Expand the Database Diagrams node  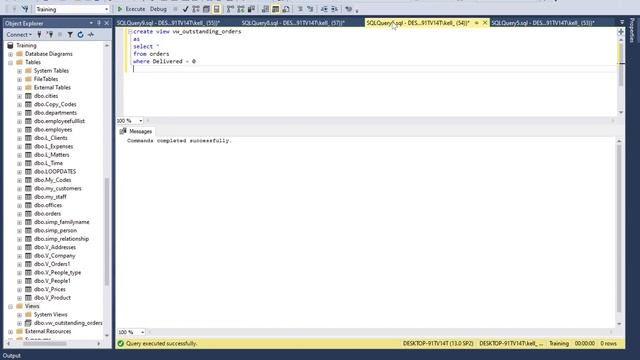click(11, 54)
